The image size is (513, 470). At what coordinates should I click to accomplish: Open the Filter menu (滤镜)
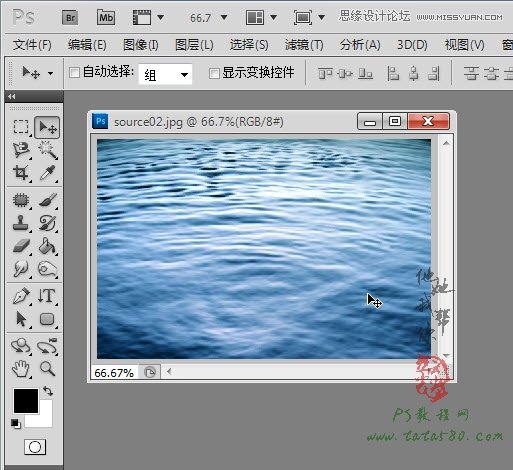point(304,45)
